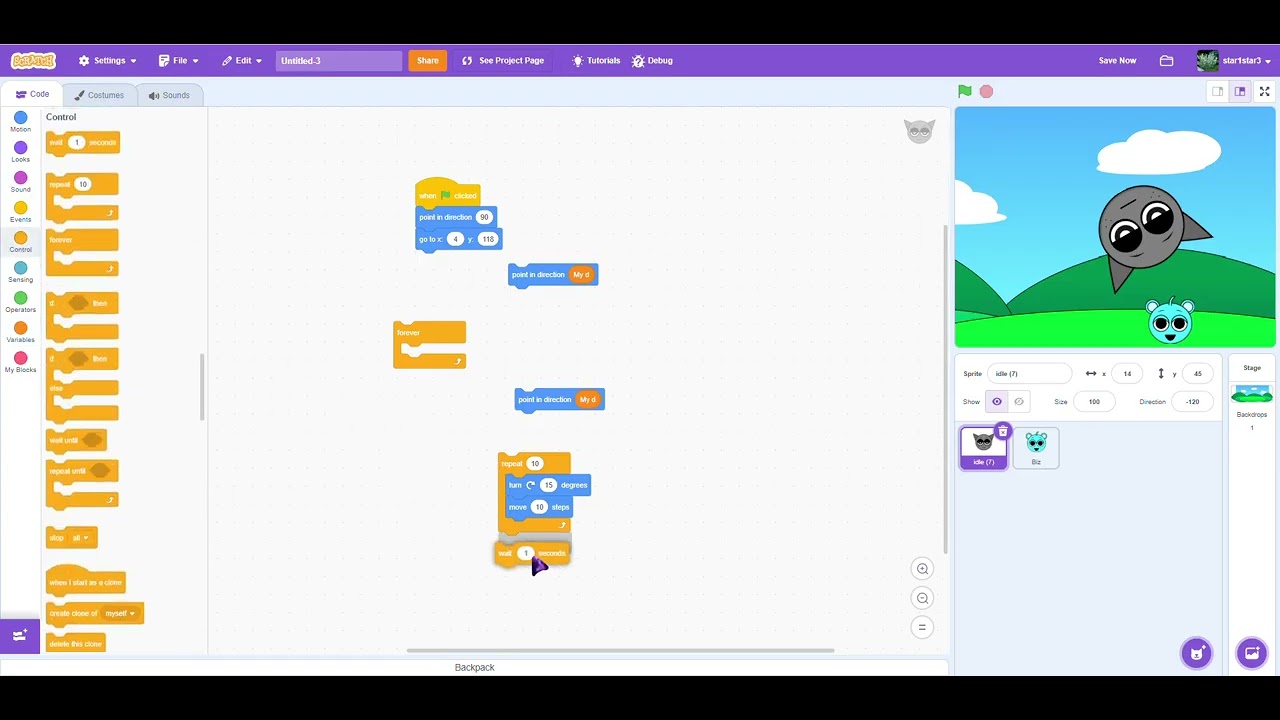This screenshot has width=1280, height=720.
Task: Switch to the Costumes tab
Action: point(99,95)
